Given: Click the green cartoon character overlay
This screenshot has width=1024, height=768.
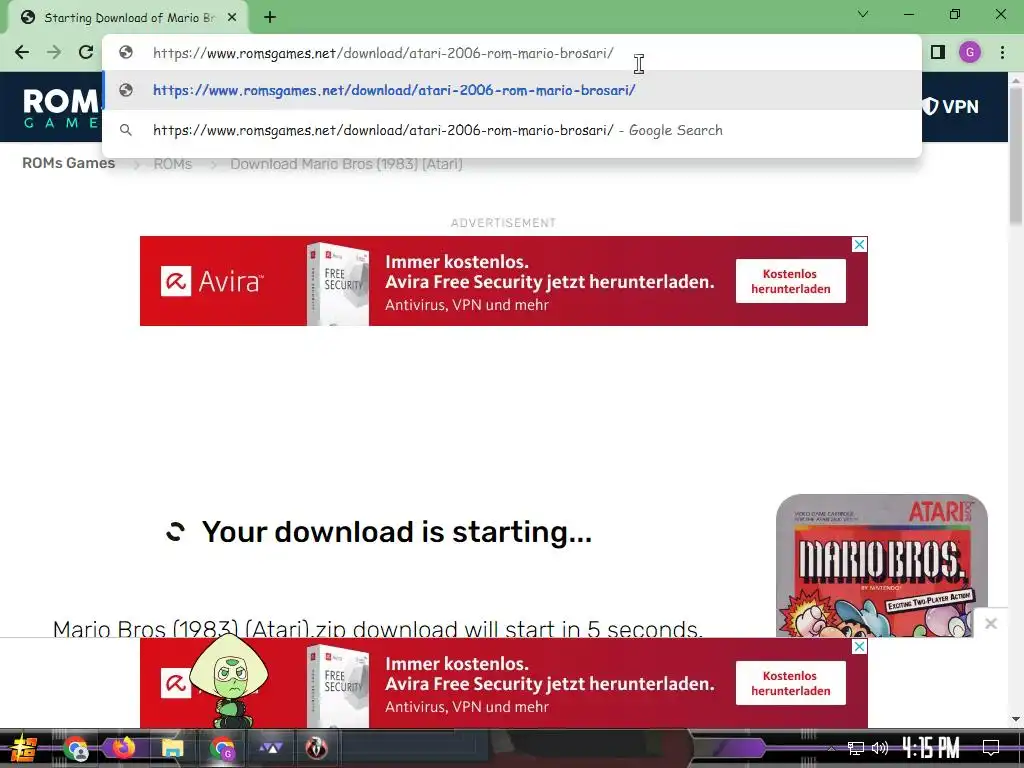Looking at the screenshot, I should point(229,680).
